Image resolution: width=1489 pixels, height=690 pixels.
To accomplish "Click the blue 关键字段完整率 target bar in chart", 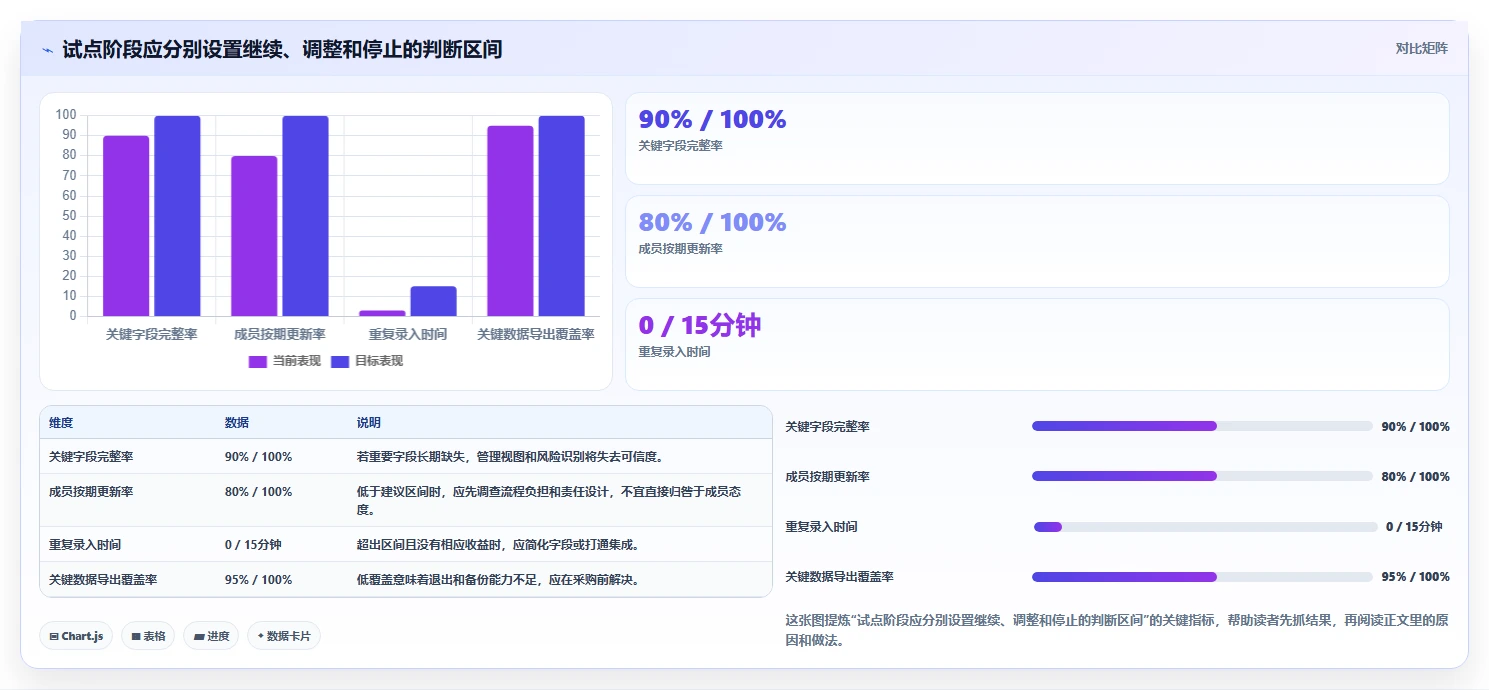I will [177, 216].
